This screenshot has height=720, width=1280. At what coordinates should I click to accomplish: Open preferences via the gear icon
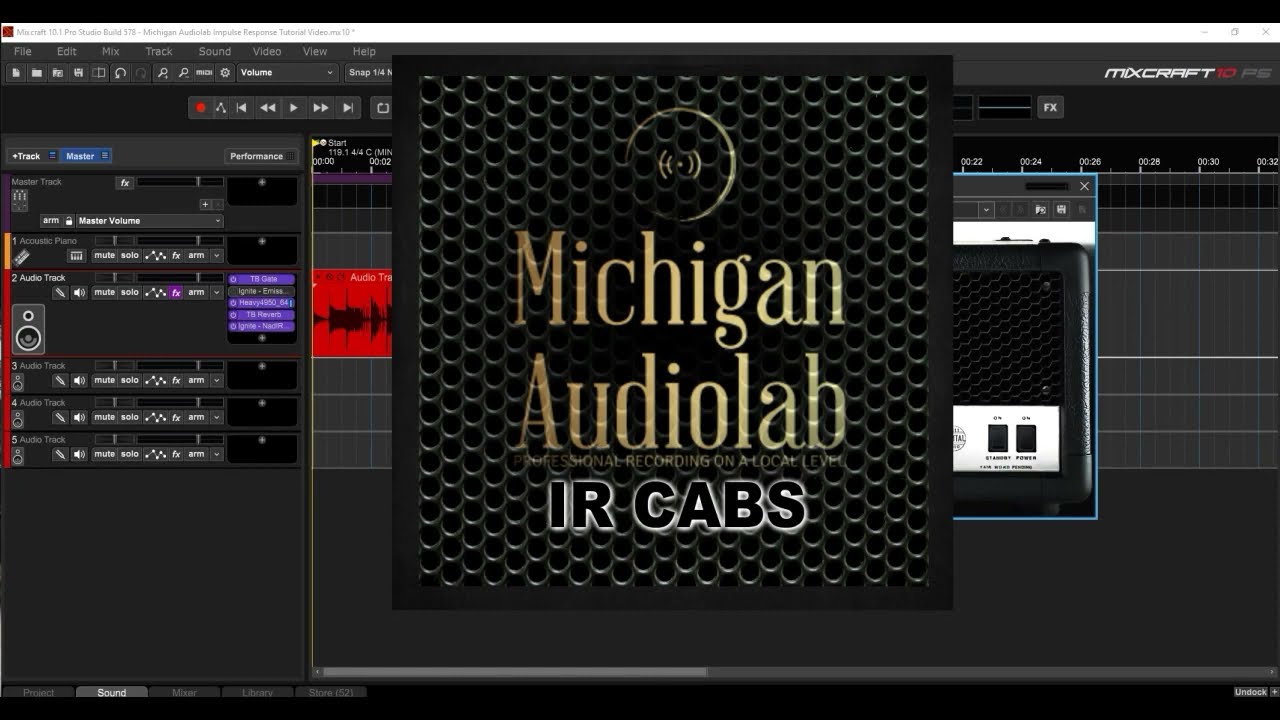(x=225, y=73)
